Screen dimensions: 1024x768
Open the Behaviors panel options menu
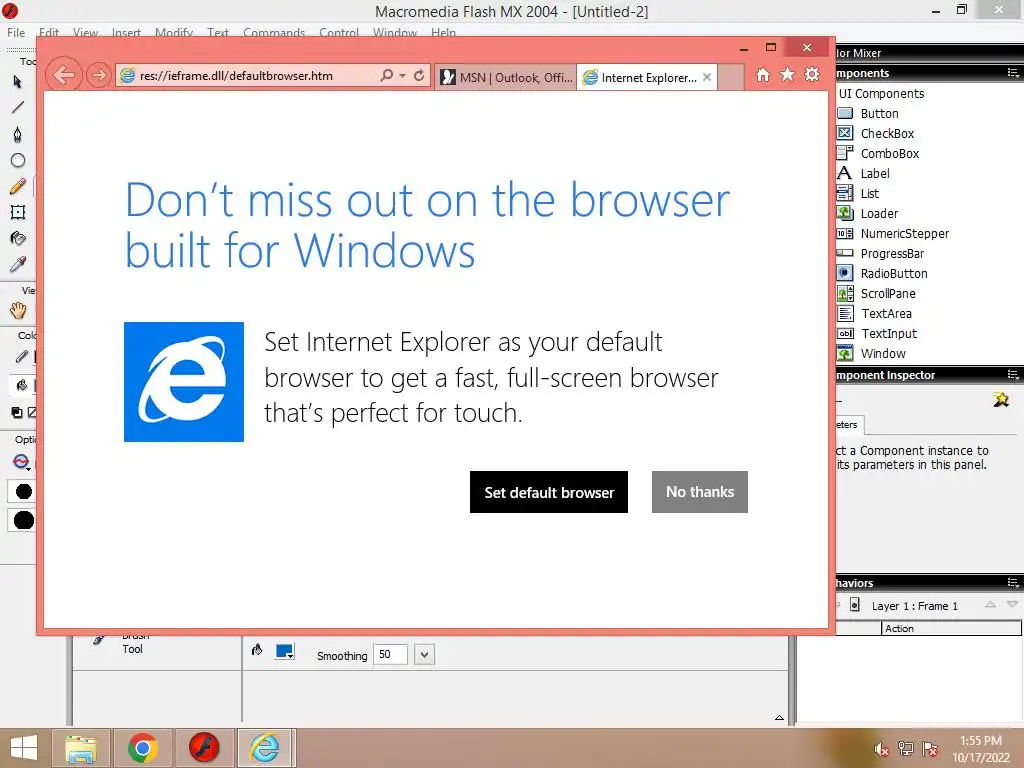(1013, 582)
